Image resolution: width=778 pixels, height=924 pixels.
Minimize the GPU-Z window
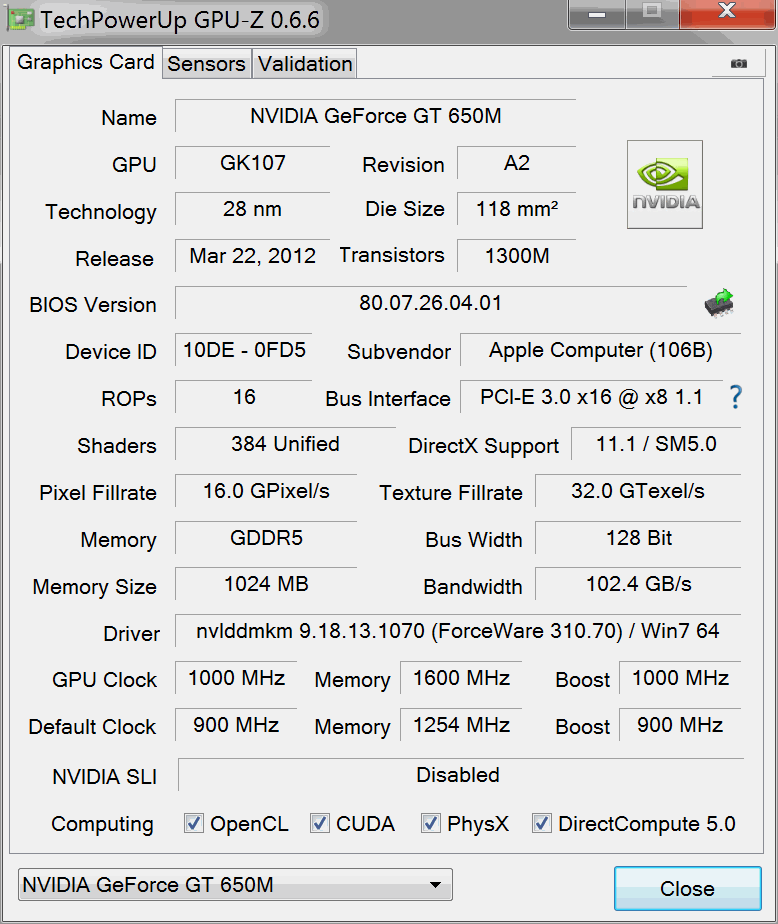click(596, 14)
